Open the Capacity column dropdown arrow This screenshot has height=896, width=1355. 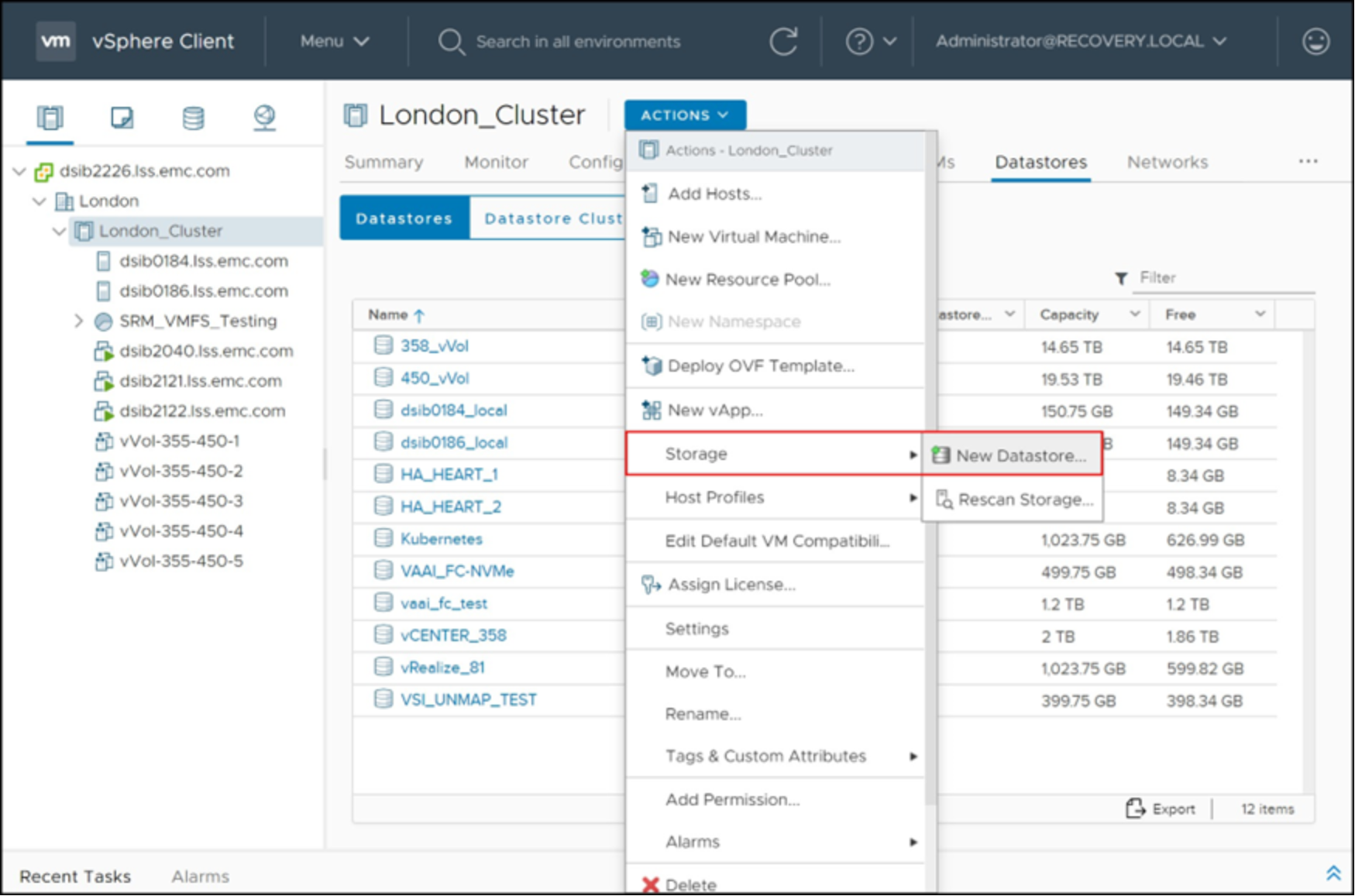[x=1134, y=314]
